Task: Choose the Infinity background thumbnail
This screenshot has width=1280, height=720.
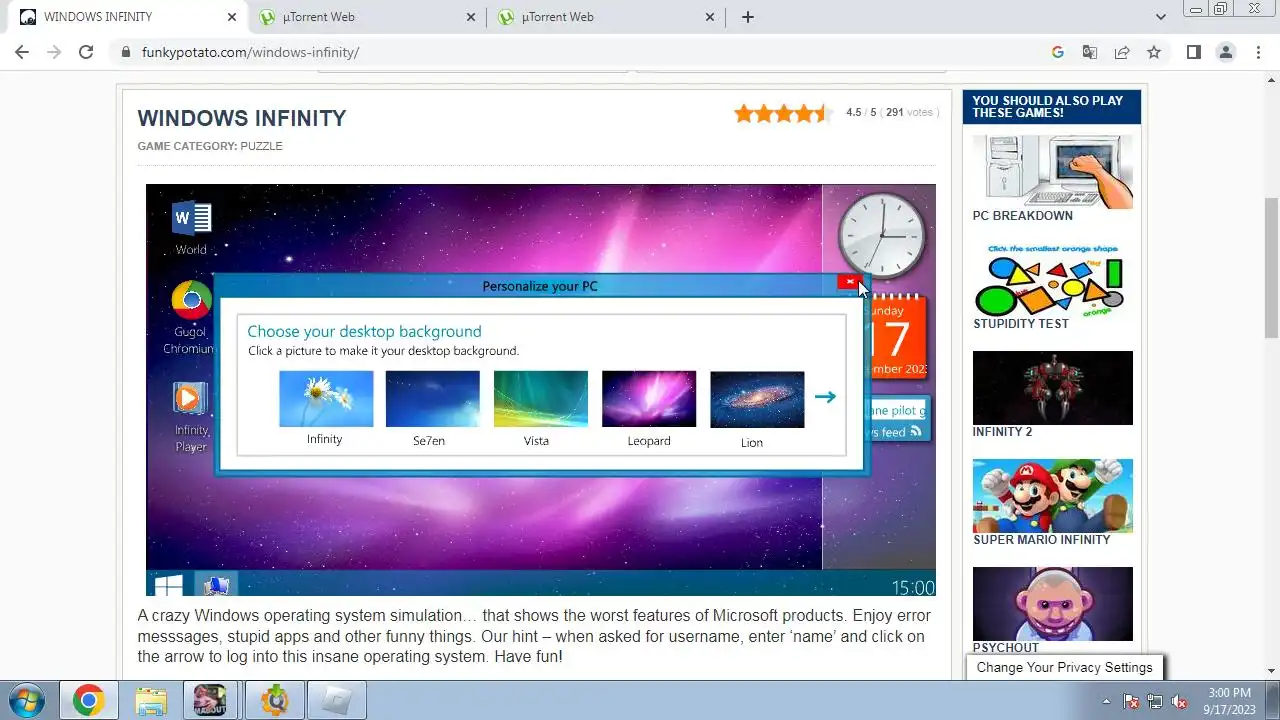Action: (x=325, y=398)
